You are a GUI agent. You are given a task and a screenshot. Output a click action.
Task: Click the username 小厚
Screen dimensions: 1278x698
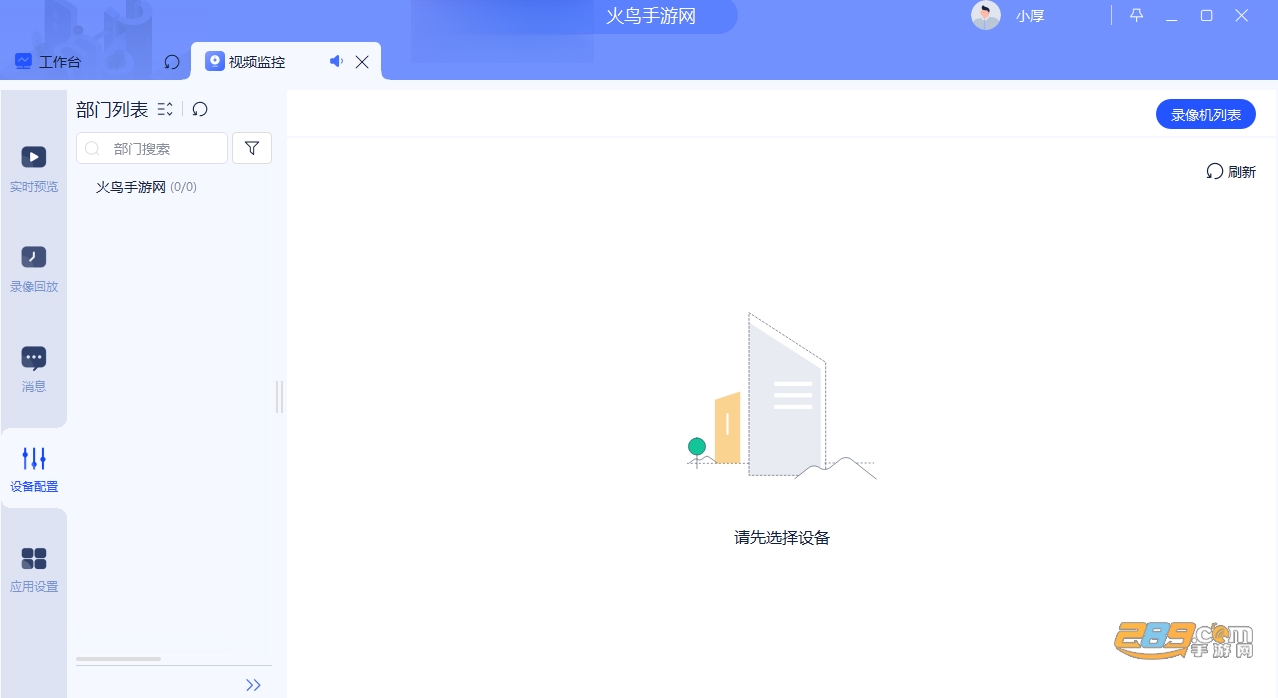click(1030, 16)
